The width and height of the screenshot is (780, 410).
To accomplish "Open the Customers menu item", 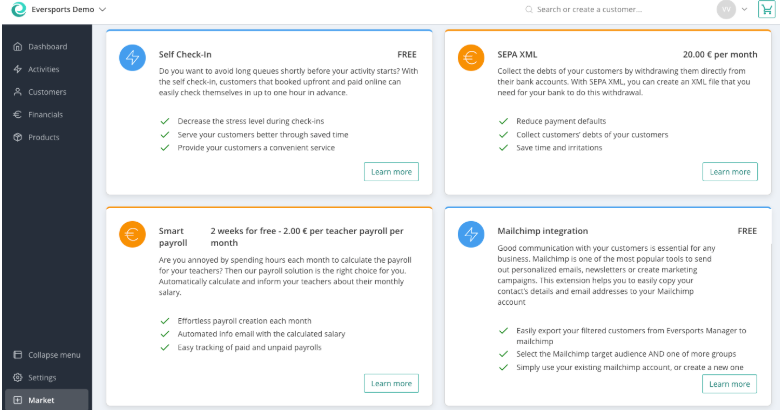I will pyautogui.click(x=47, y=92).
